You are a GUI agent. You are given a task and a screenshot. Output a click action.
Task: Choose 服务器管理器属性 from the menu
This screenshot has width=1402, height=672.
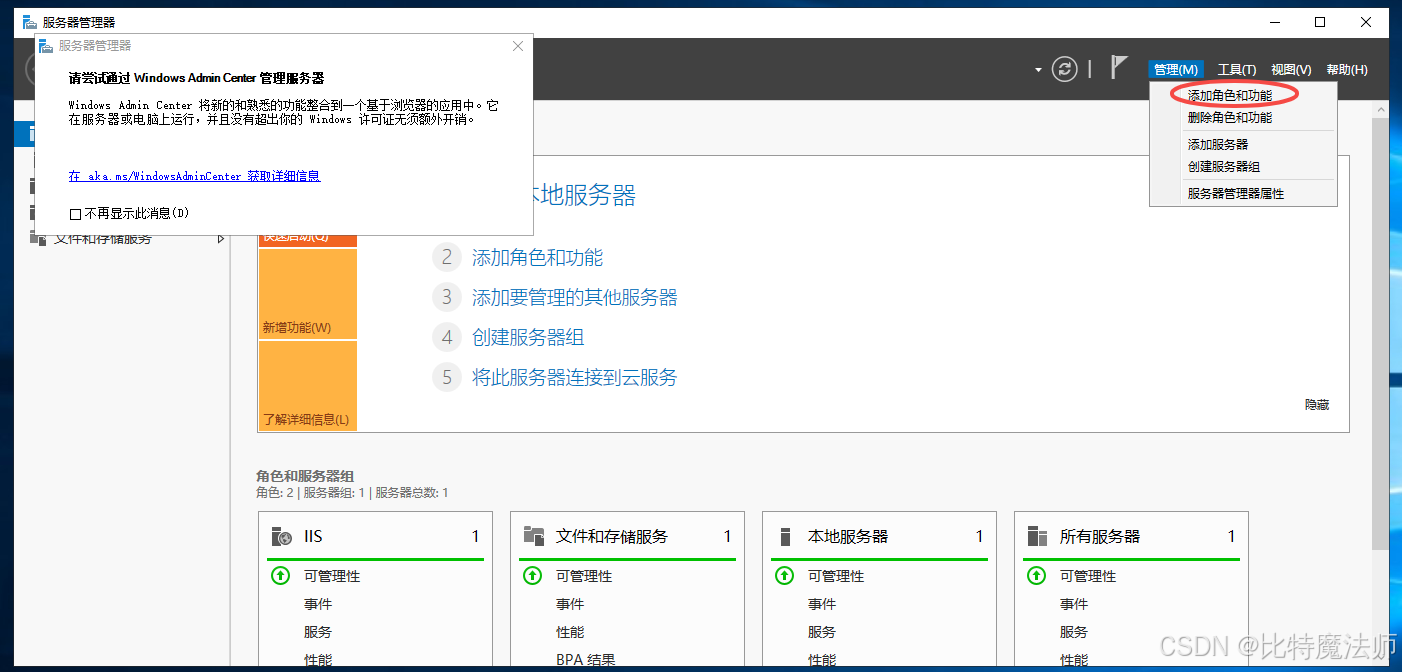1236,194
